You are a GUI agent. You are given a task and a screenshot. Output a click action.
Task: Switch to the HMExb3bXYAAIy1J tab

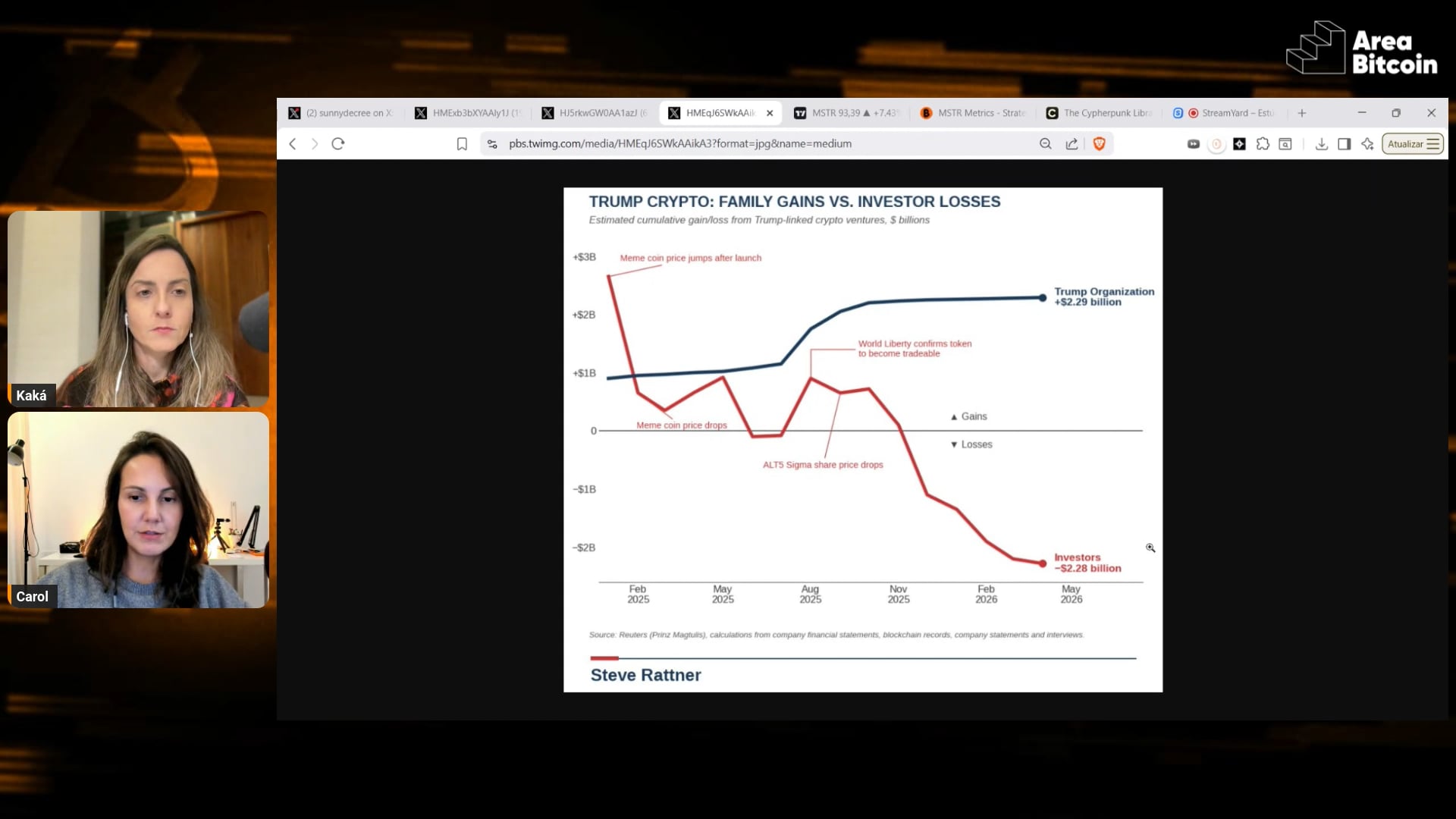[469, 113]
